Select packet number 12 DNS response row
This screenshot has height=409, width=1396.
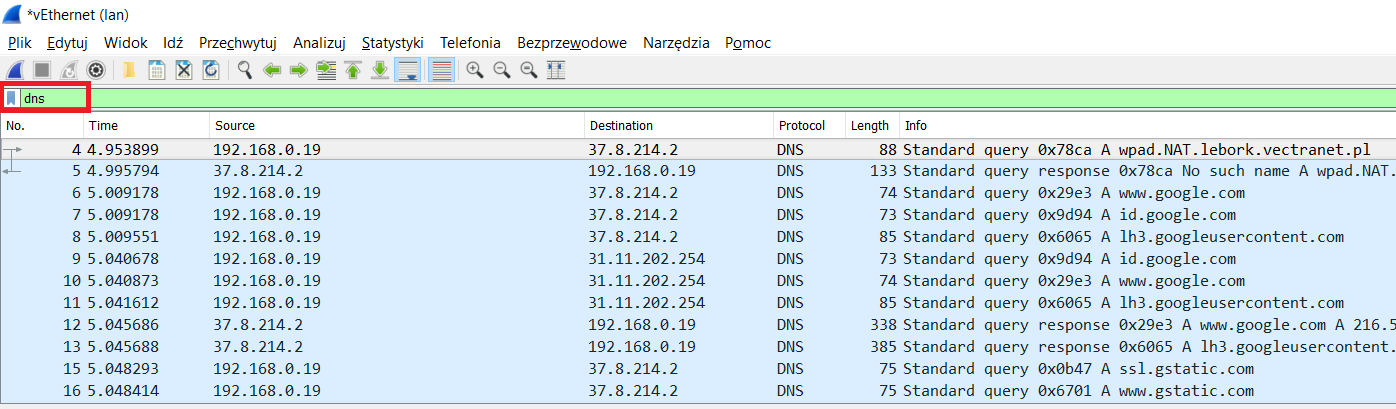pos(698,325)
